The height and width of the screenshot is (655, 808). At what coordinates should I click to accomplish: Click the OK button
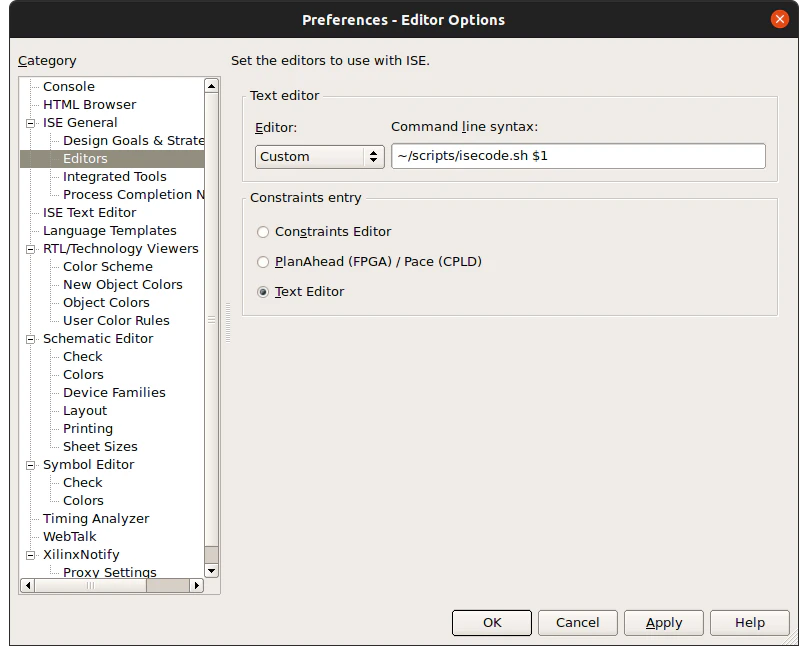(492, 623)
